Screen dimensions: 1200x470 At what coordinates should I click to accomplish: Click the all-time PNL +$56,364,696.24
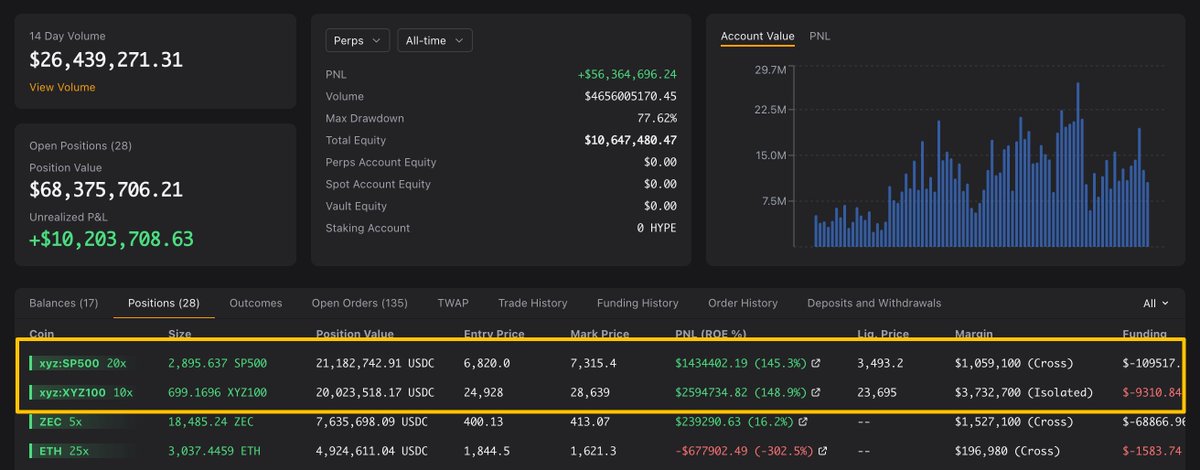[x=627, y=74]
